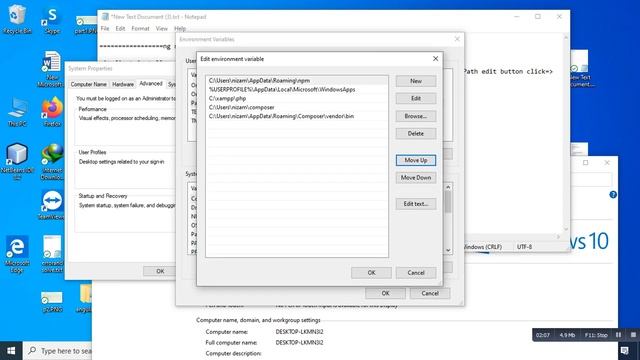Click the Edit button for path entry

pos(416,98)
